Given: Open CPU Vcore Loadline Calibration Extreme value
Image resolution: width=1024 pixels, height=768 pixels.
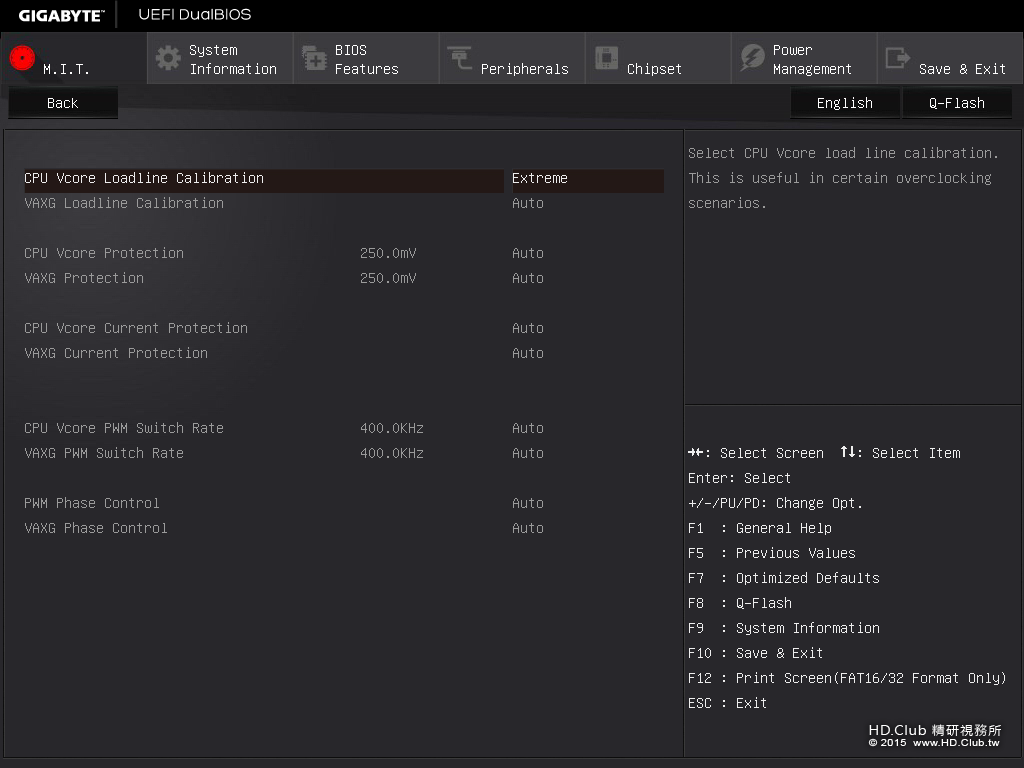Looking at the screenshot, I should point(540,178).
